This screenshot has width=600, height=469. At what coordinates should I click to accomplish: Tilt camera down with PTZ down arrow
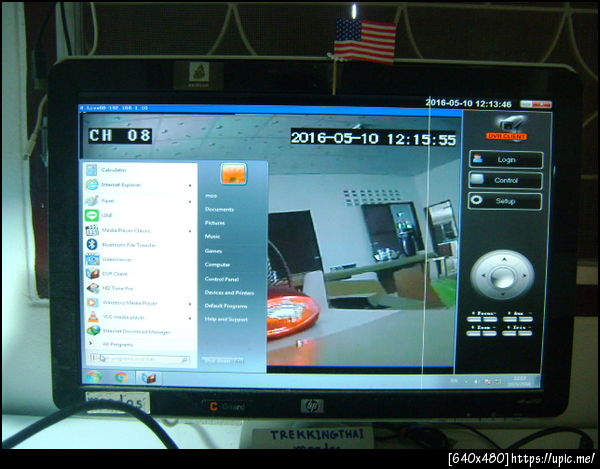tap(502, 294)
